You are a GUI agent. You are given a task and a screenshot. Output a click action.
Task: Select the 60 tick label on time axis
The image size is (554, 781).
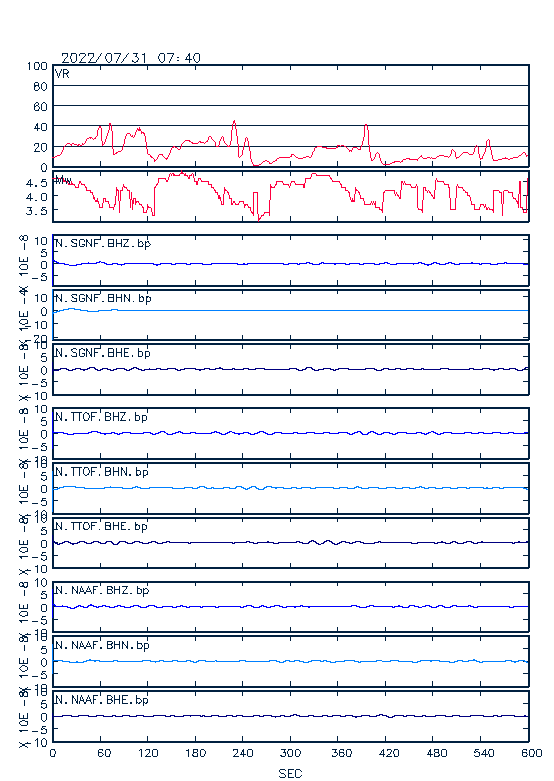[x=104, y=753]
